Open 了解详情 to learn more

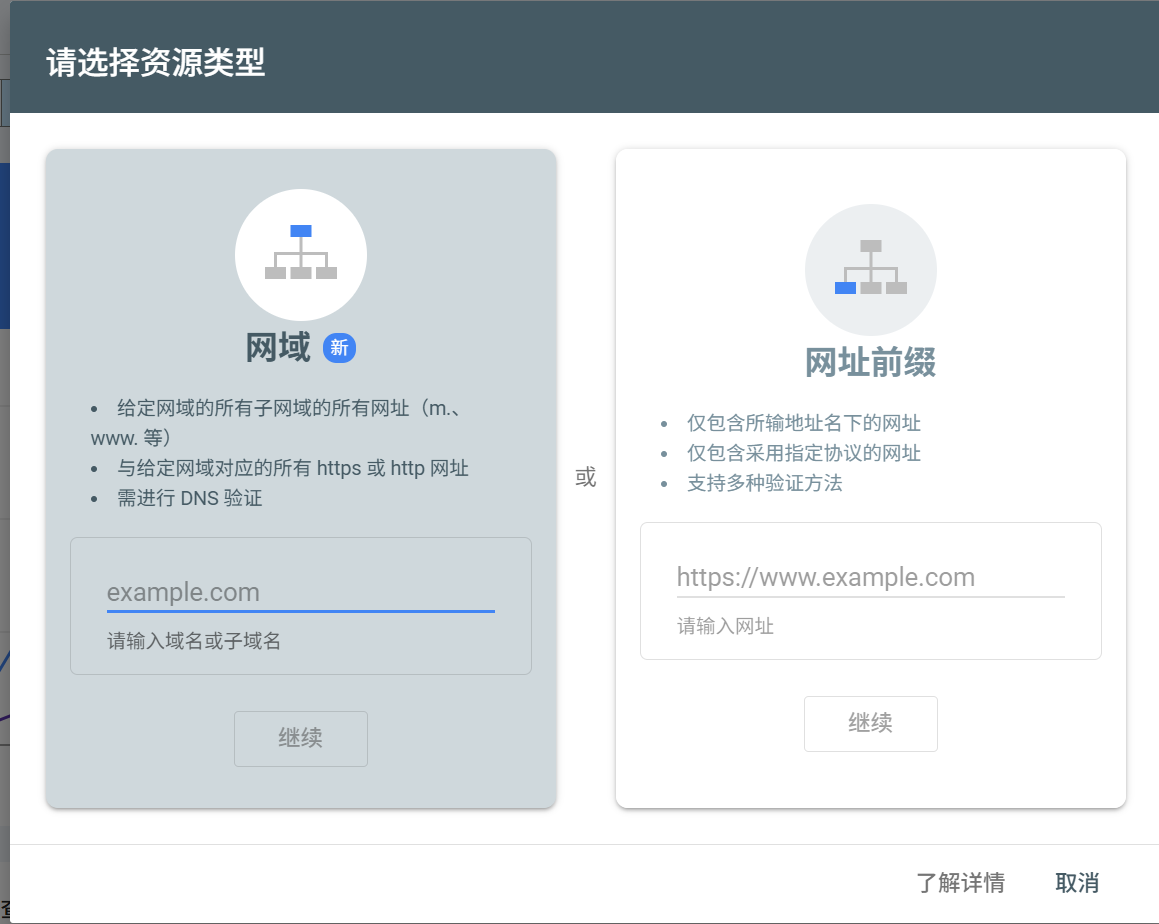(961, 883)
